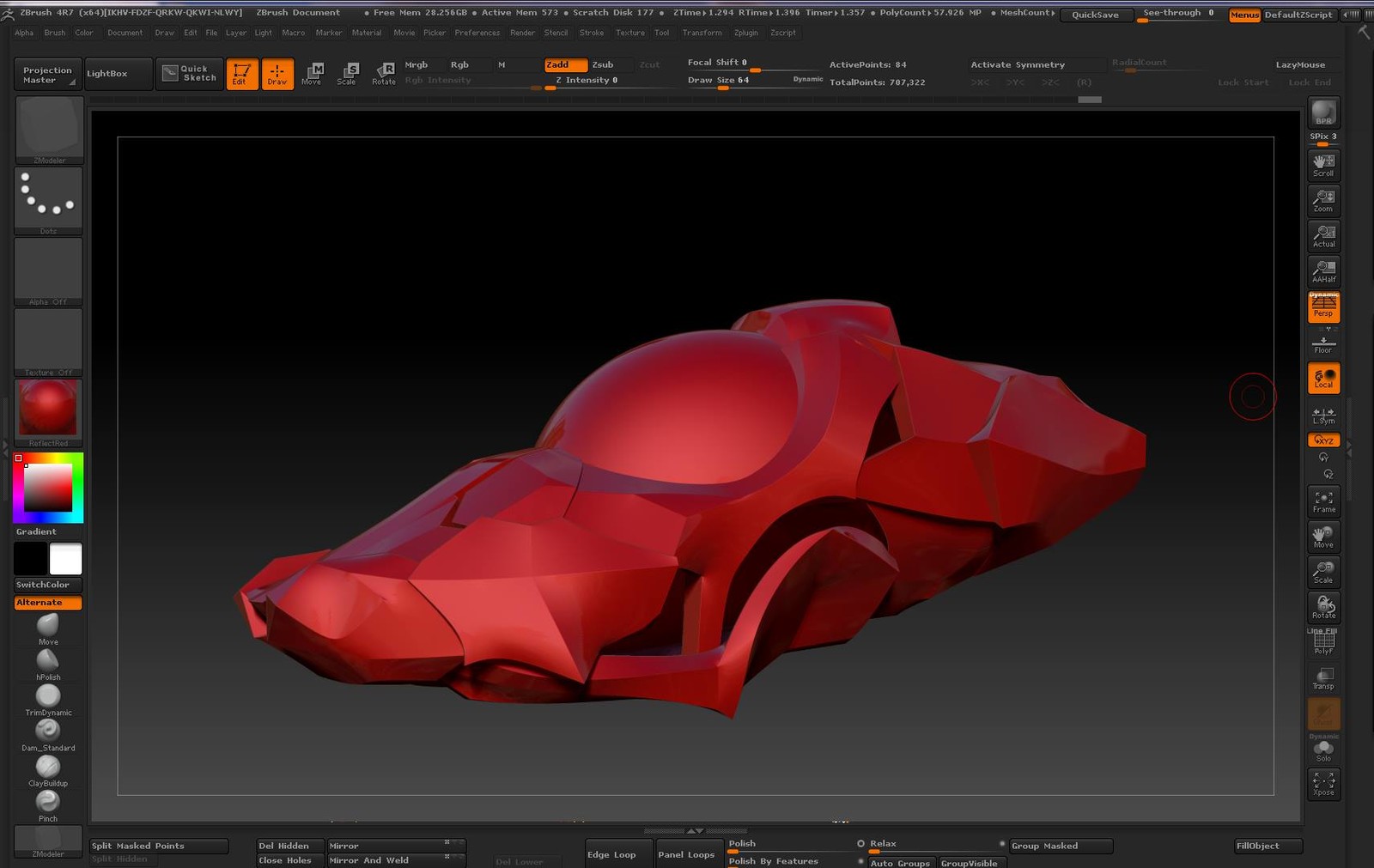Open the Zplugin menu
The image size is (1374, 868).
pyautogui.click(x=746, y=33)
